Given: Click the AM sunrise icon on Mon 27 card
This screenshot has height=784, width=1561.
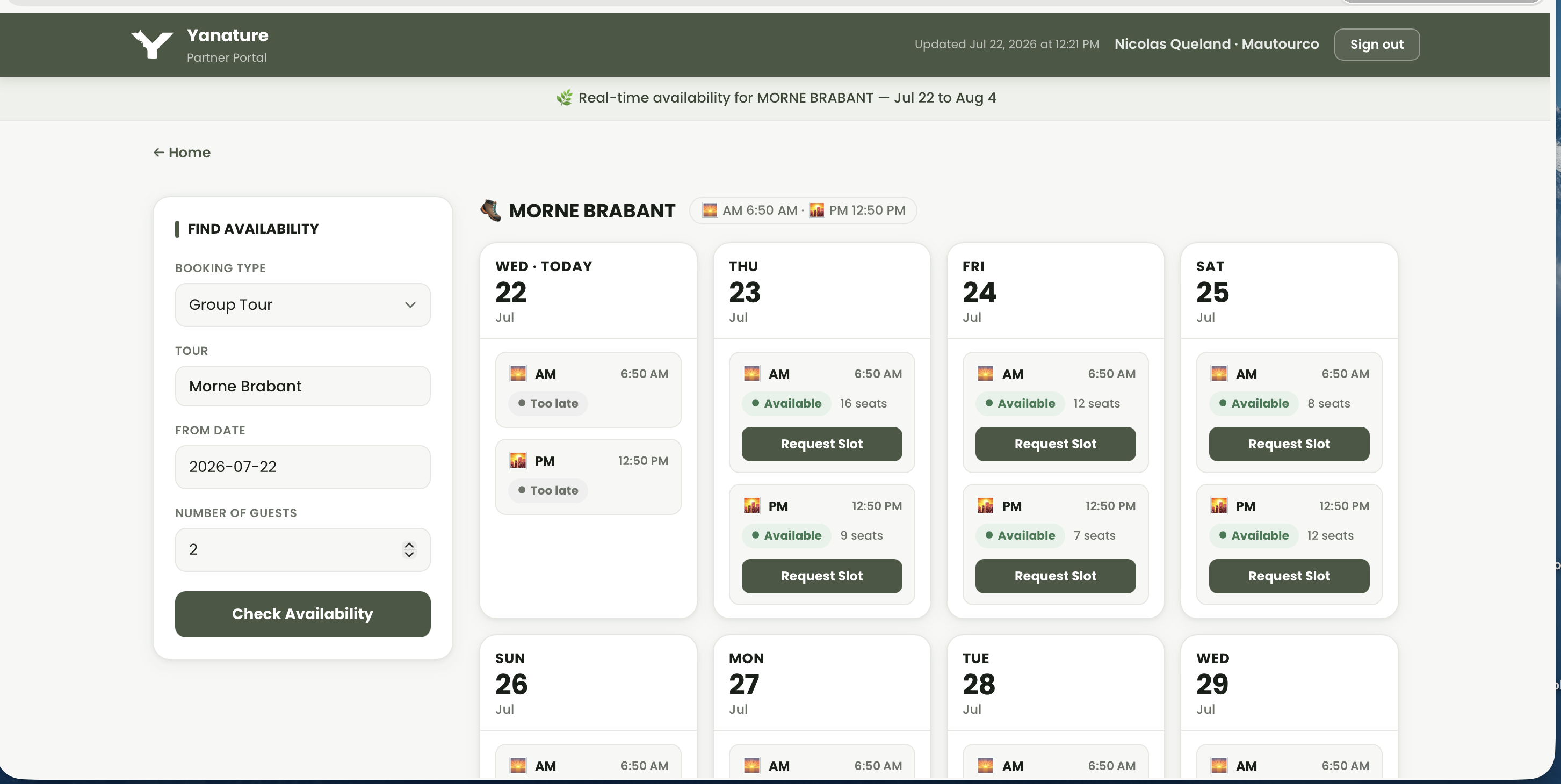Looking at the screenshot, I should point(751,766).
